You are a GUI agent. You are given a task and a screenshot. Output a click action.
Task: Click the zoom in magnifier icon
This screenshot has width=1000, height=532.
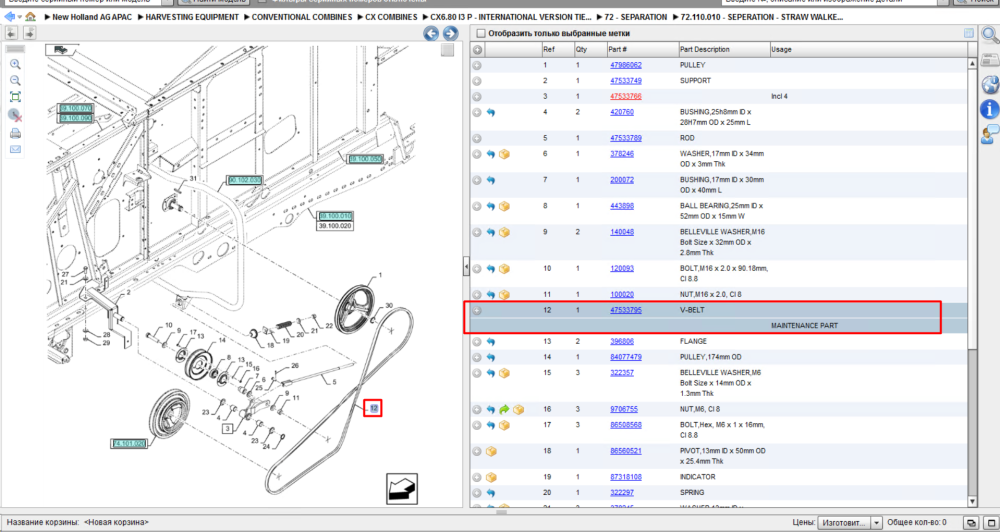click(15, 64)
